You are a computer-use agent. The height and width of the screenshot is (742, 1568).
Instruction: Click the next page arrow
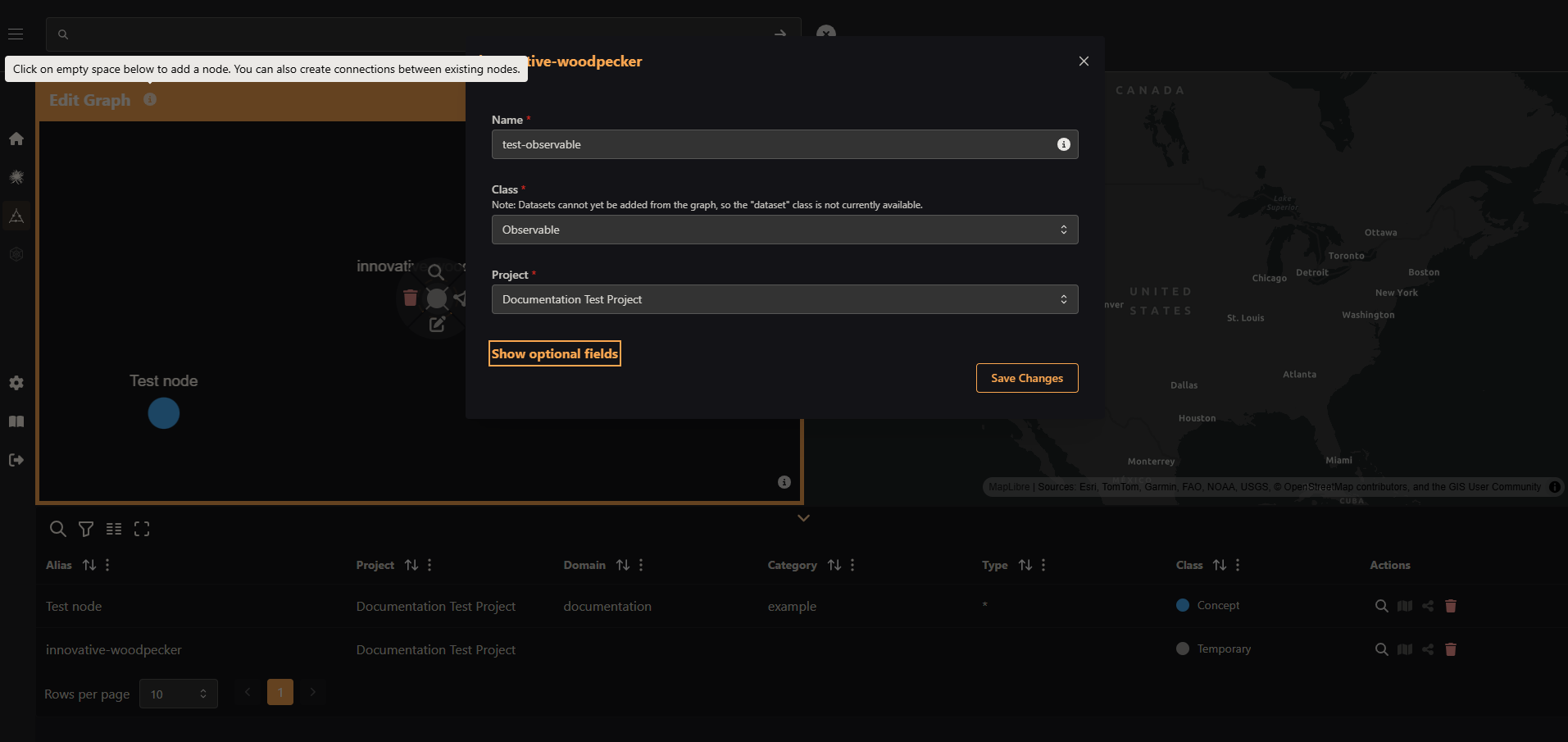click(312, 692)
